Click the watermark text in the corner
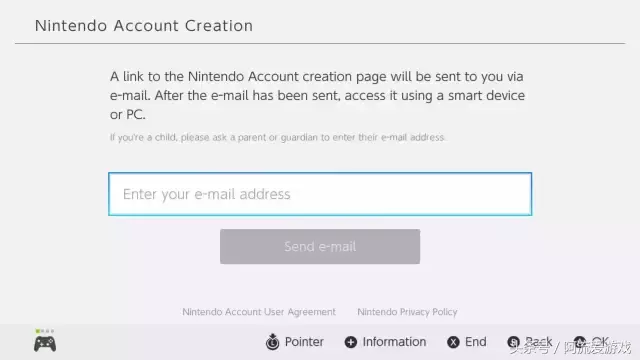 point(571,348)
